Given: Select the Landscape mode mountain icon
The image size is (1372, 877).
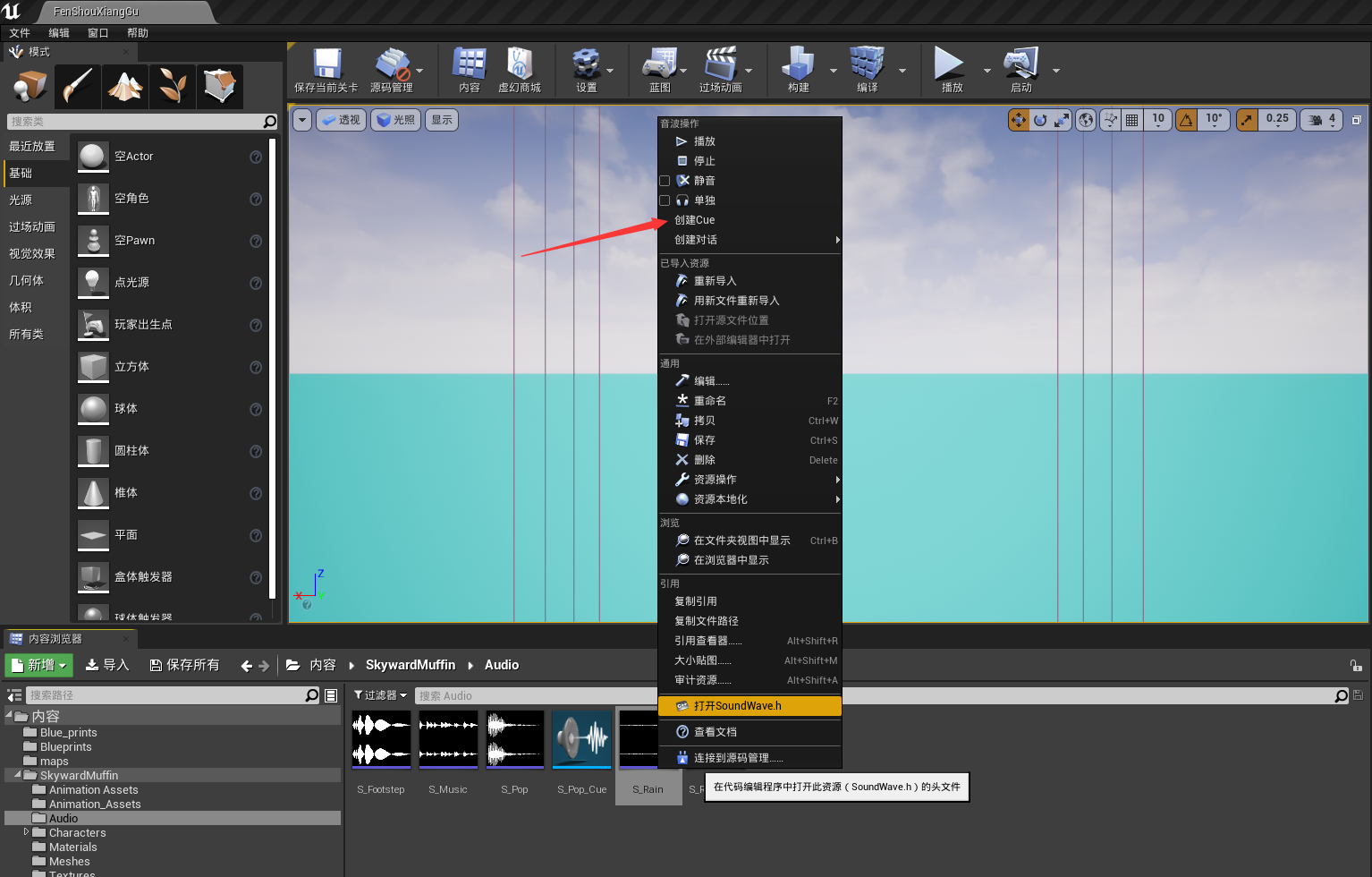Looking at the screenshot, I should click(125, 87).
